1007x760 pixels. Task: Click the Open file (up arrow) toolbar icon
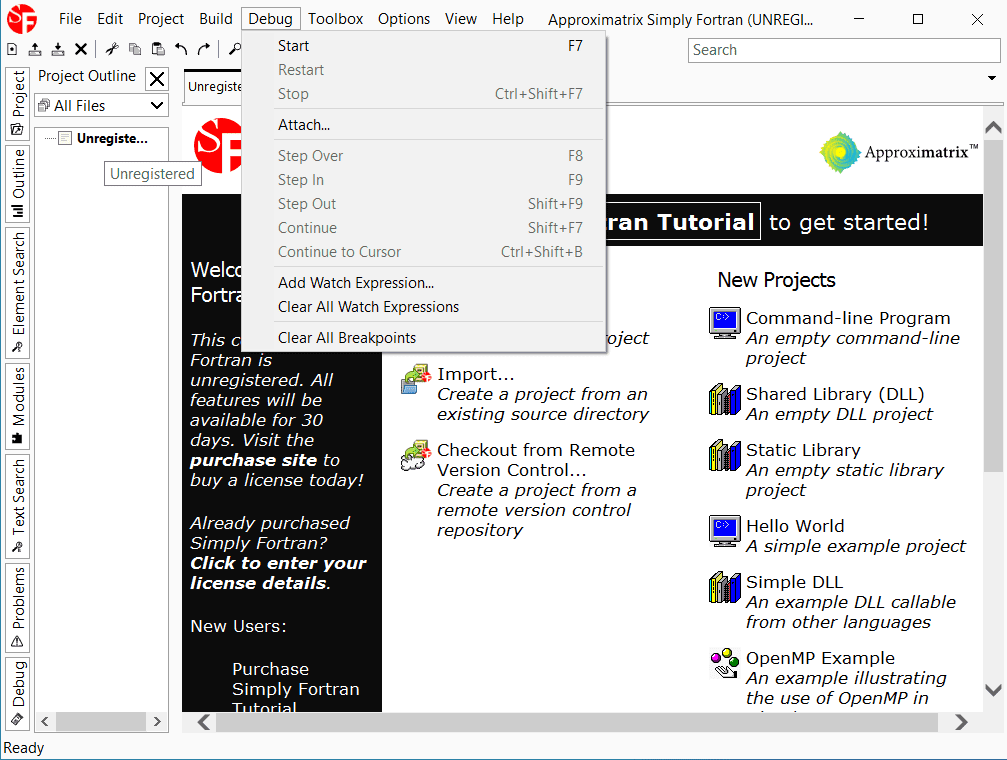pos(35,49)
